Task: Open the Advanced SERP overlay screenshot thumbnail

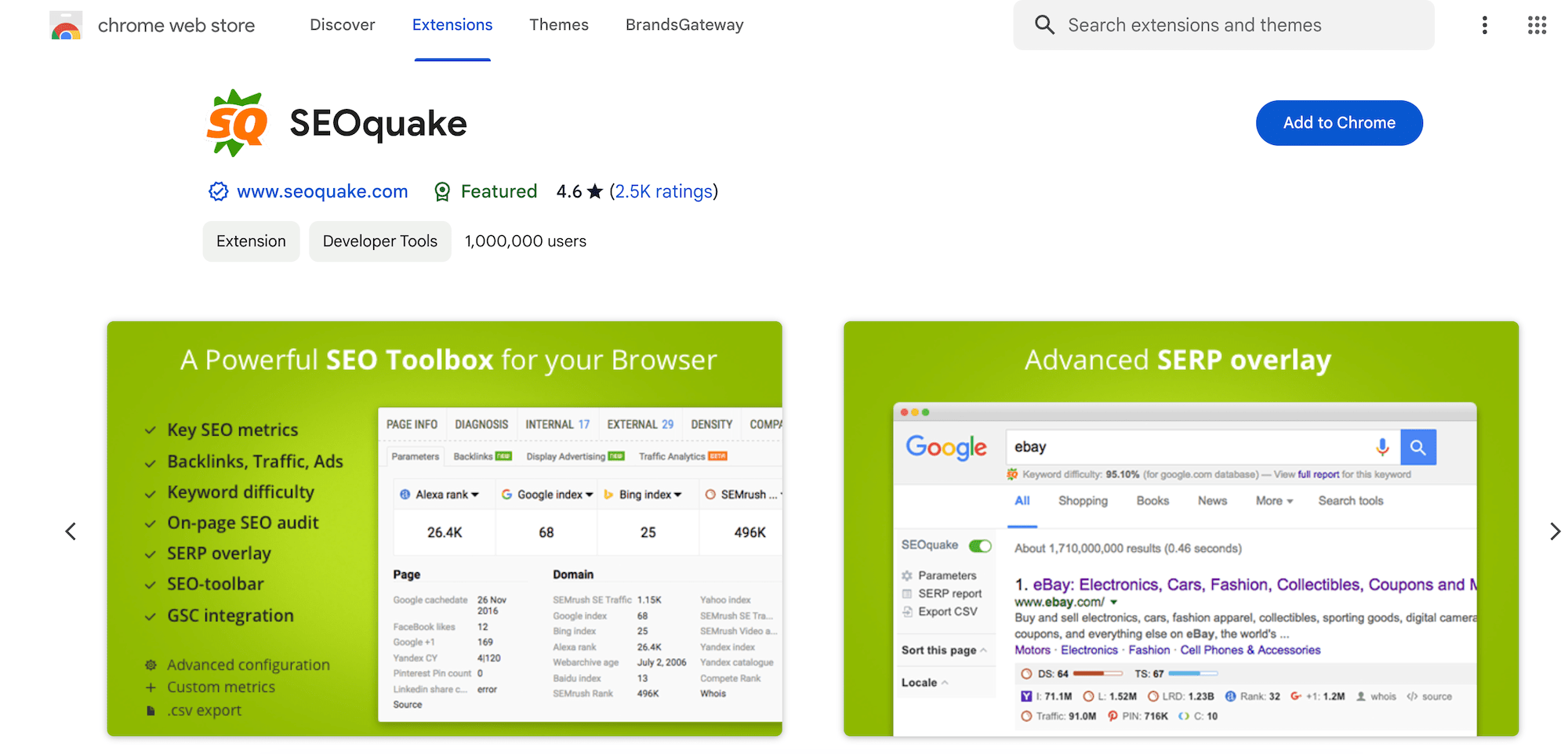Action: click(1181, 528)
